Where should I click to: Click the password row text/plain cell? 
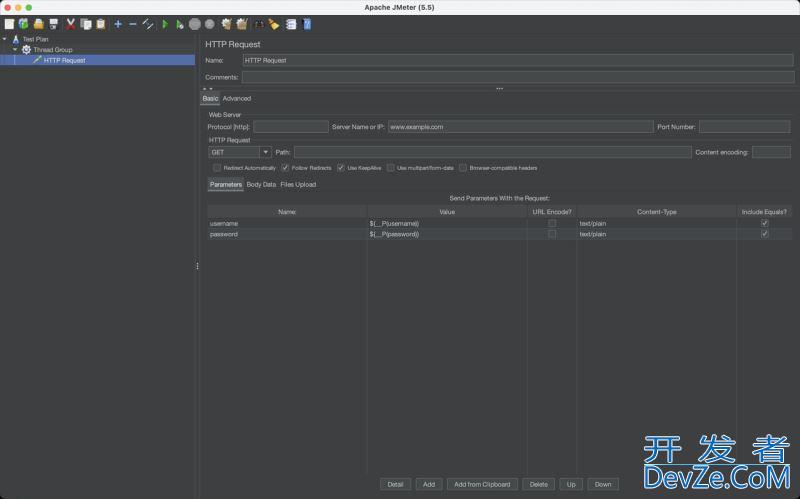pyautogui.click(x=657, y=234)
